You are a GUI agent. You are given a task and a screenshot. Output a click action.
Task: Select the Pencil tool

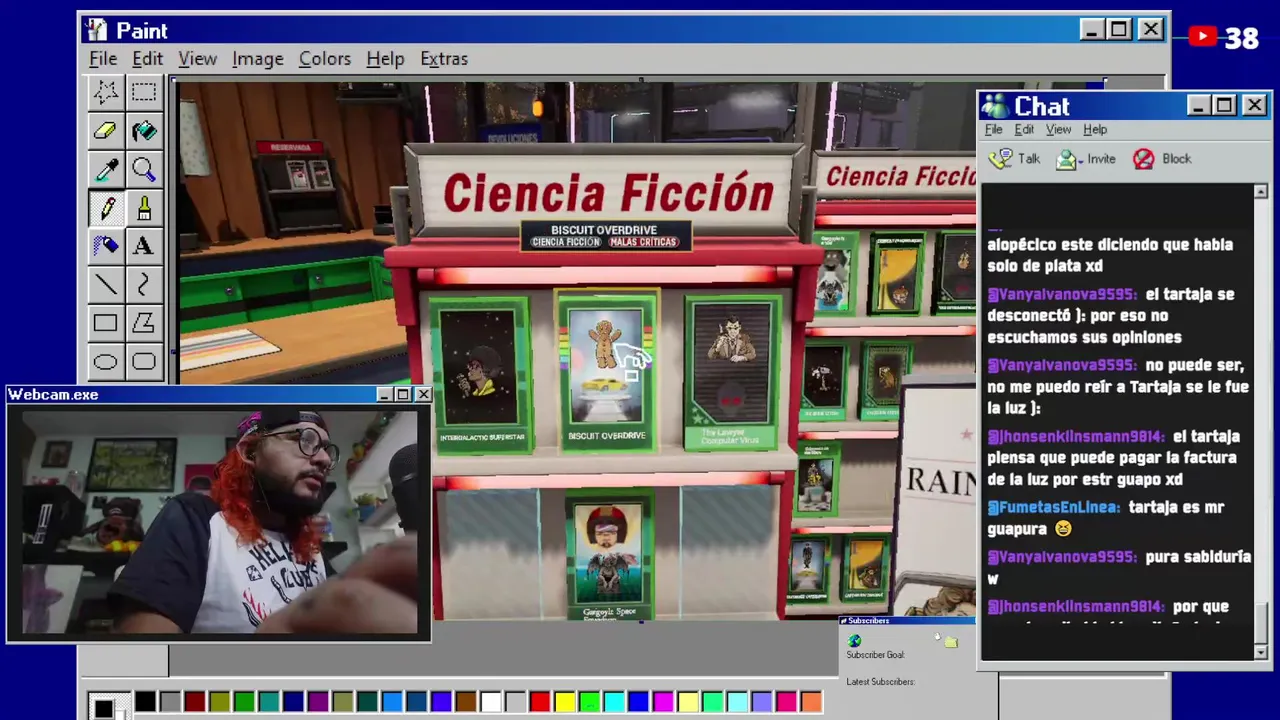pyautogui.click(x=105, y=207)
